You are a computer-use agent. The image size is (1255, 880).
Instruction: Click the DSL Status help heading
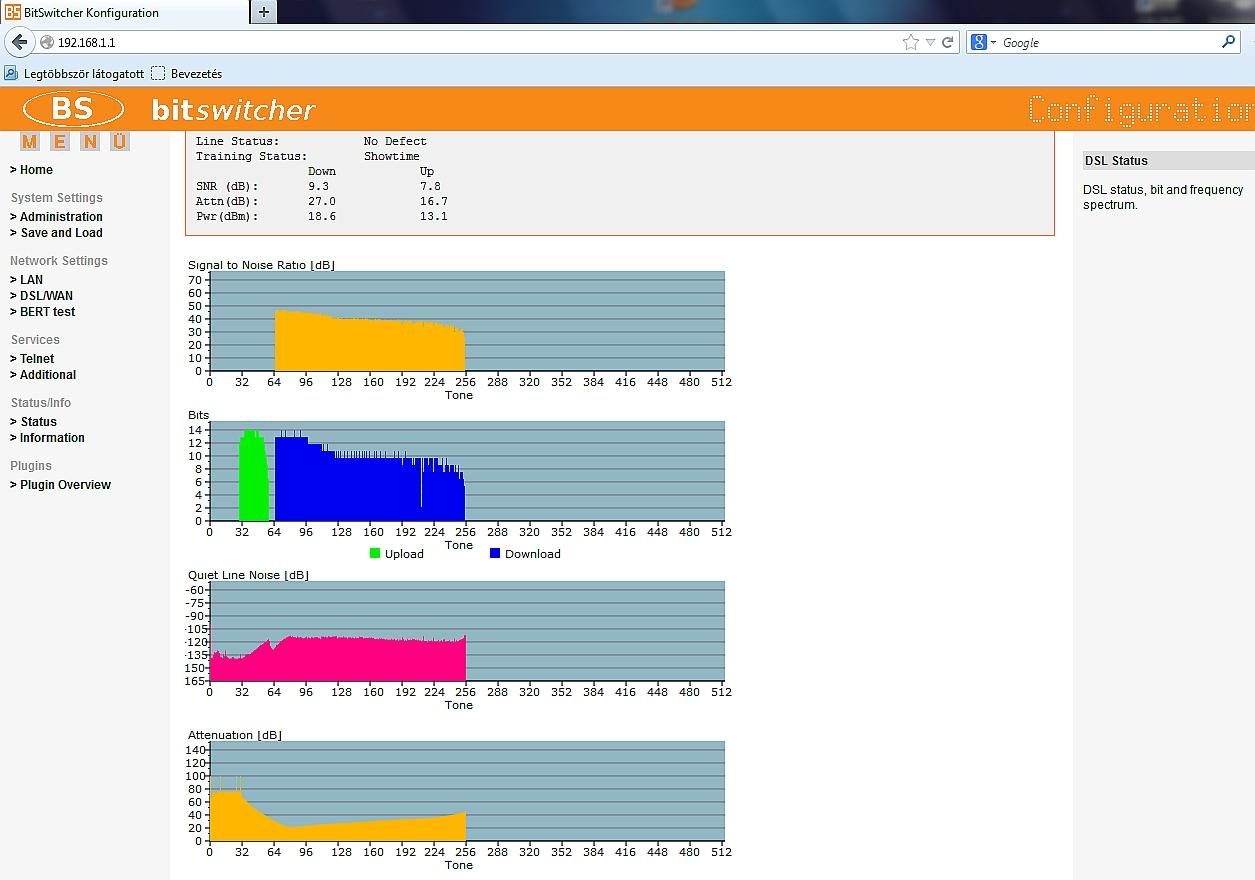1115,161
